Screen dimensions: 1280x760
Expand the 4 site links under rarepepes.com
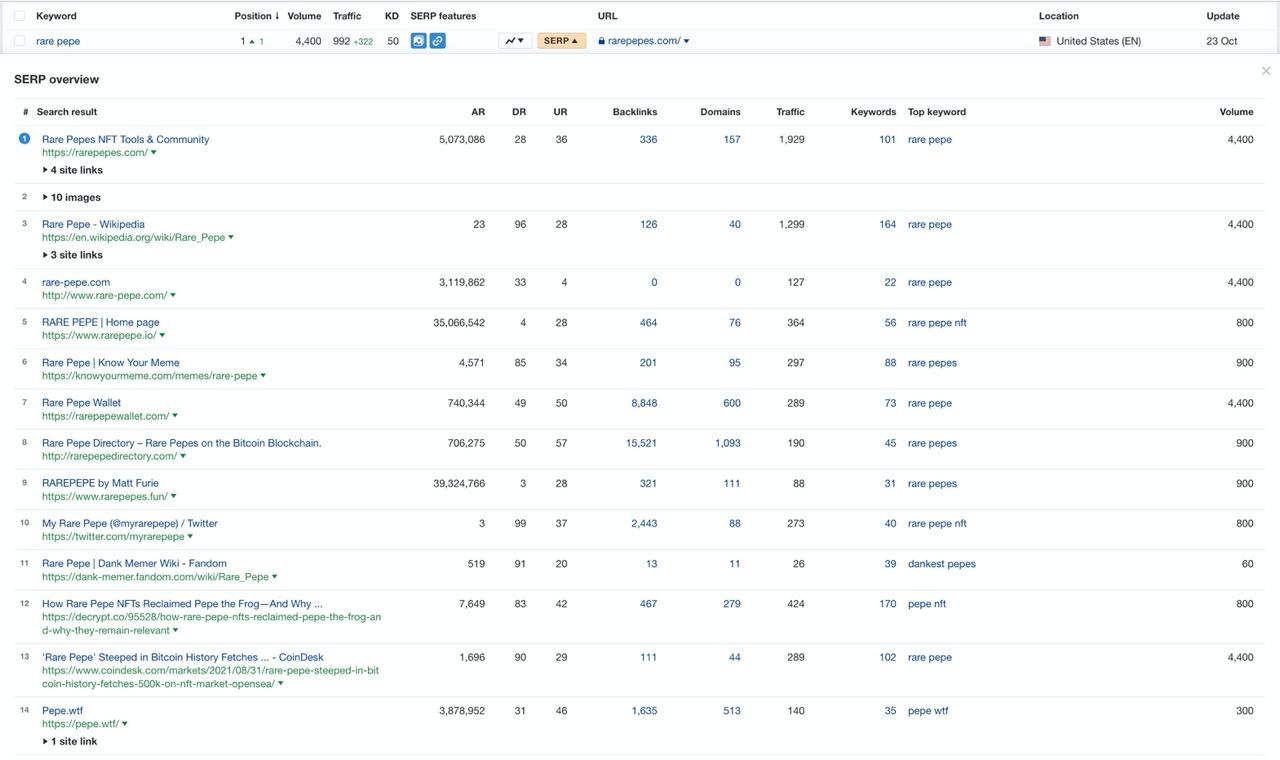click(x=72, y=170)
